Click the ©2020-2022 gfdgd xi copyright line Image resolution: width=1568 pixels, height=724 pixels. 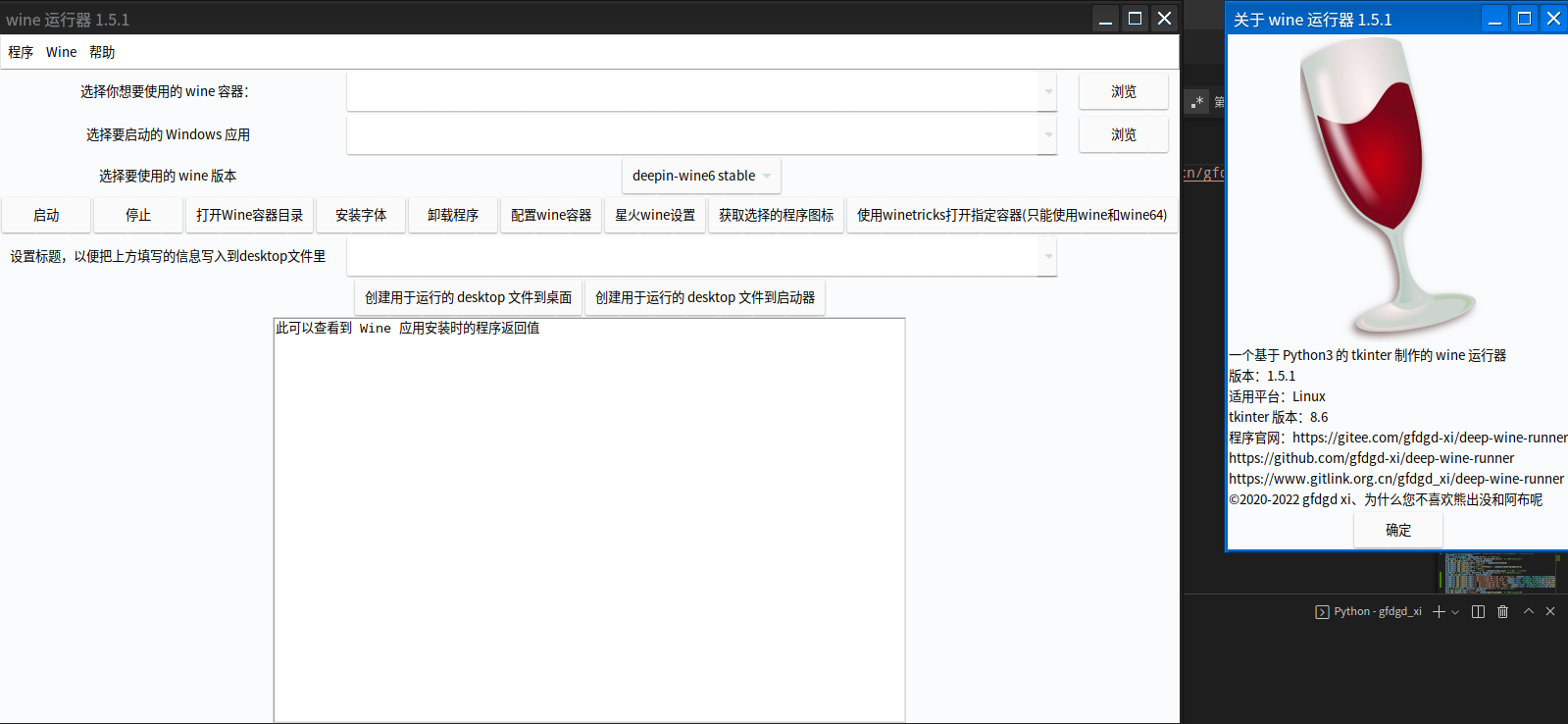pyautogui.click(x=1386, y=499)
